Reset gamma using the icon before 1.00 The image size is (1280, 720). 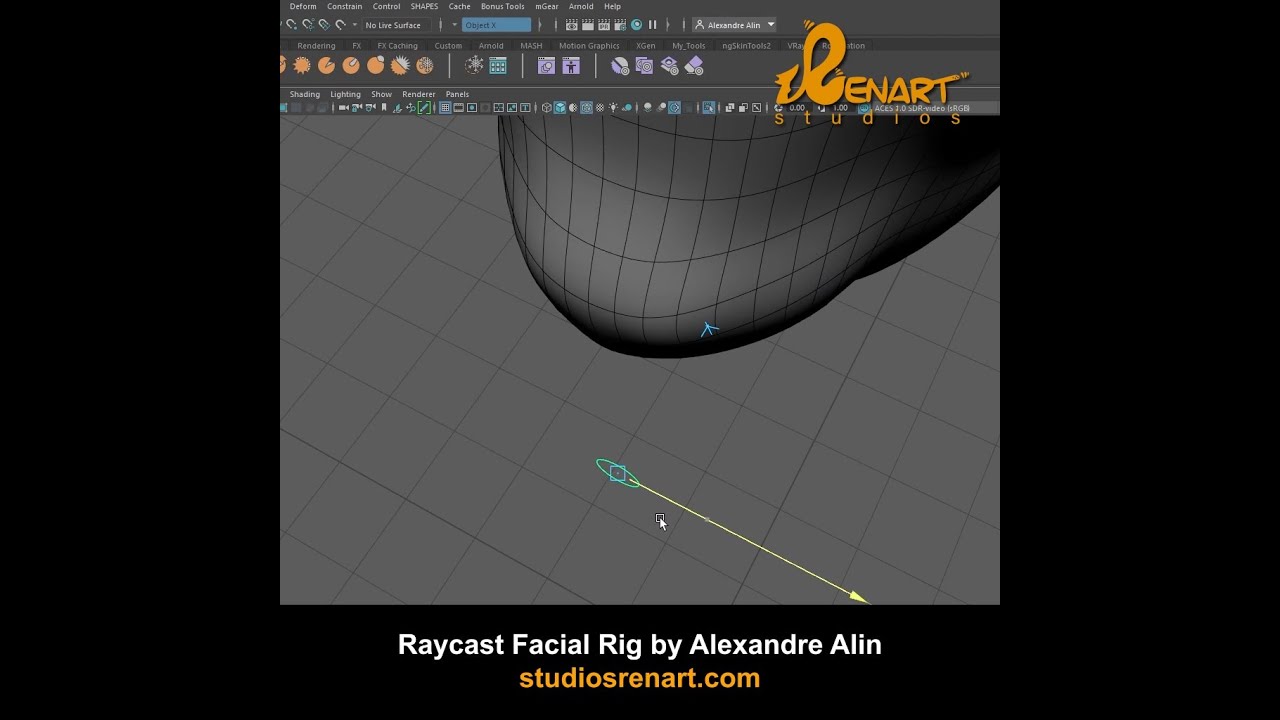pos(821,107)
